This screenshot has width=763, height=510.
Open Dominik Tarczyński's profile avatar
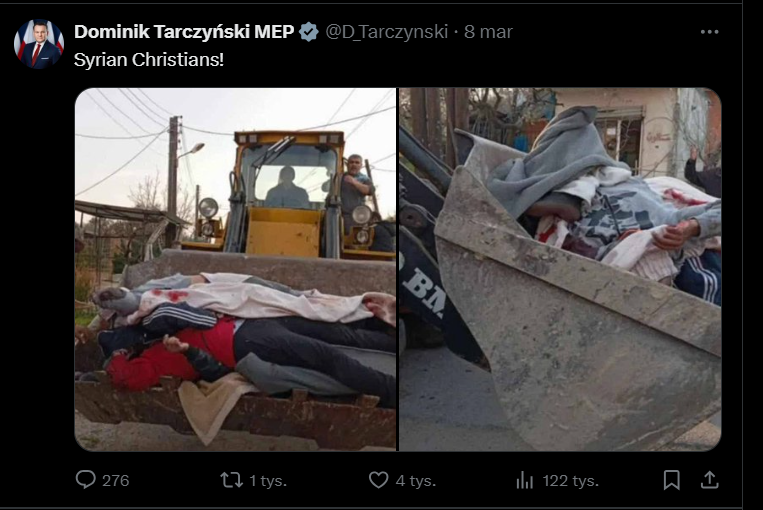pos(39,44)
